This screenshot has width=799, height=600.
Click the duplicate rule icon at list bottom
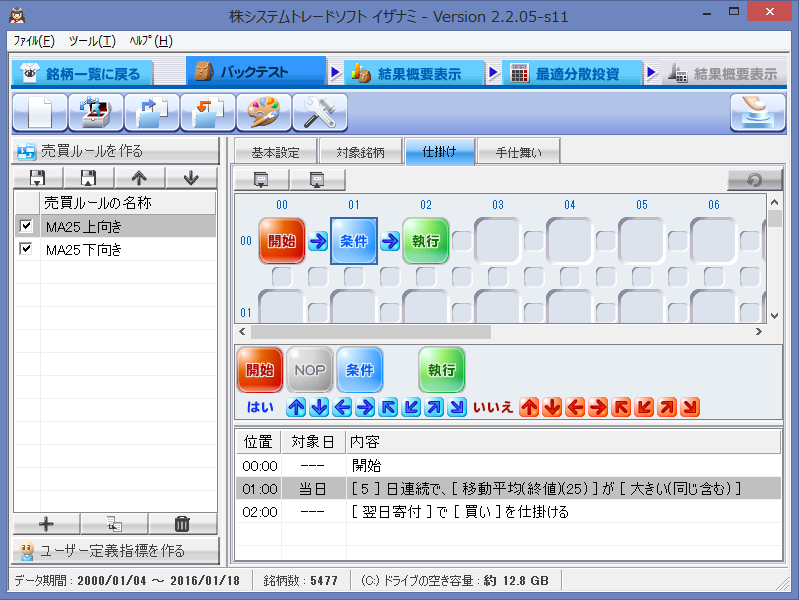114,524
